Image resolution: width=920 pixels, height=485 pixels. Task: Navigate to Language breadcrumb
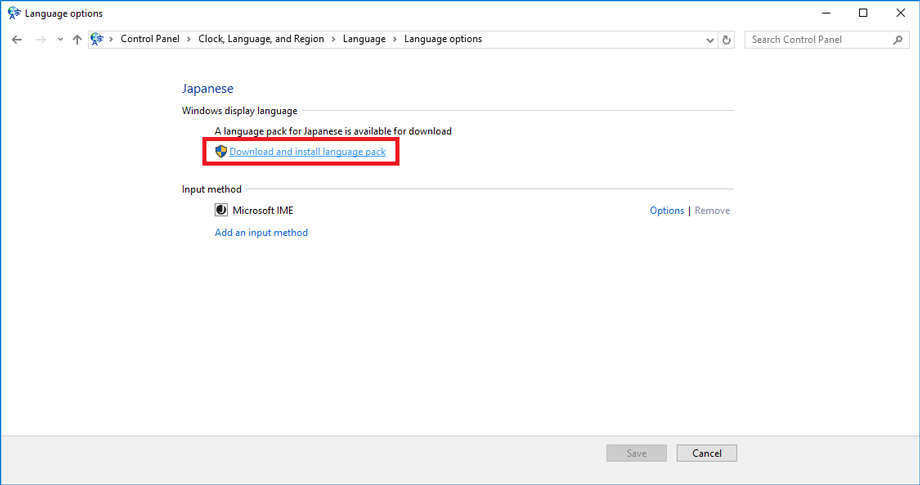(x=364, y=39)
